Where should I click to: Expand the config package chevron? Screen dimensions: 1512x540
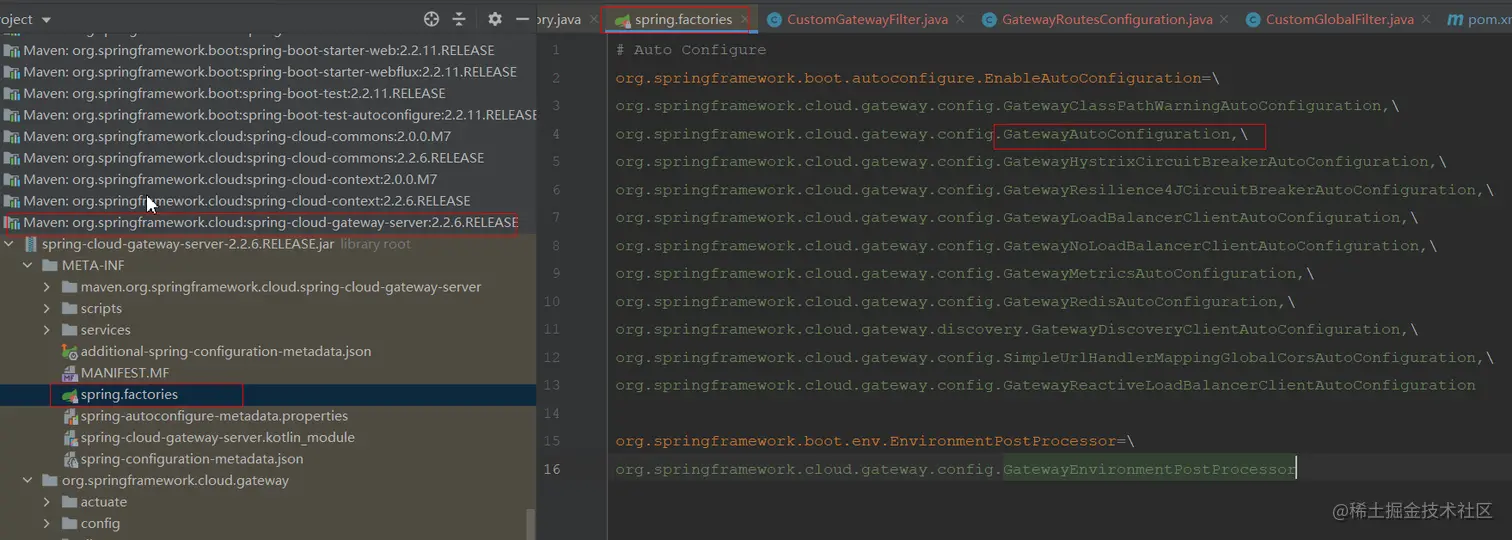pos(47,523)
